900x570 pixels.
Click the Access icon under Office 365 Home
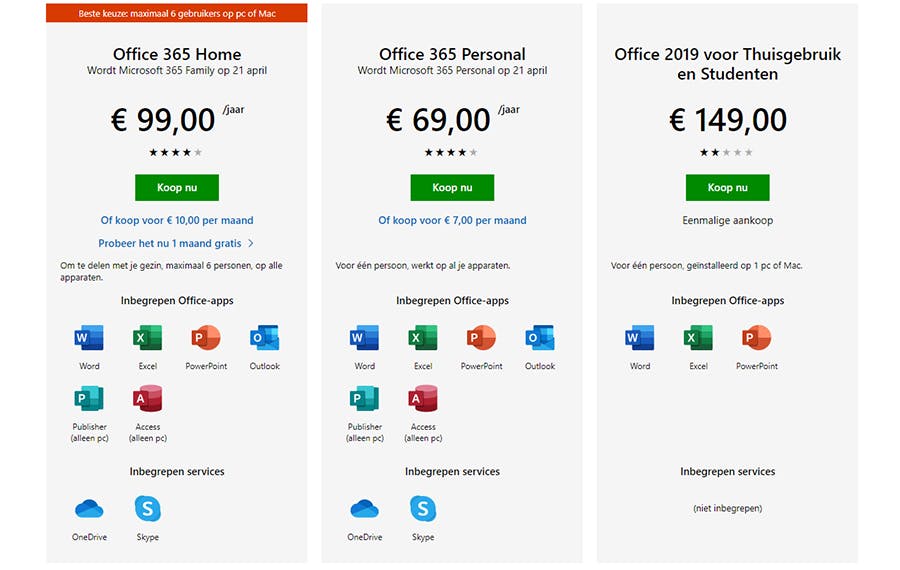(x=147, y=399)
